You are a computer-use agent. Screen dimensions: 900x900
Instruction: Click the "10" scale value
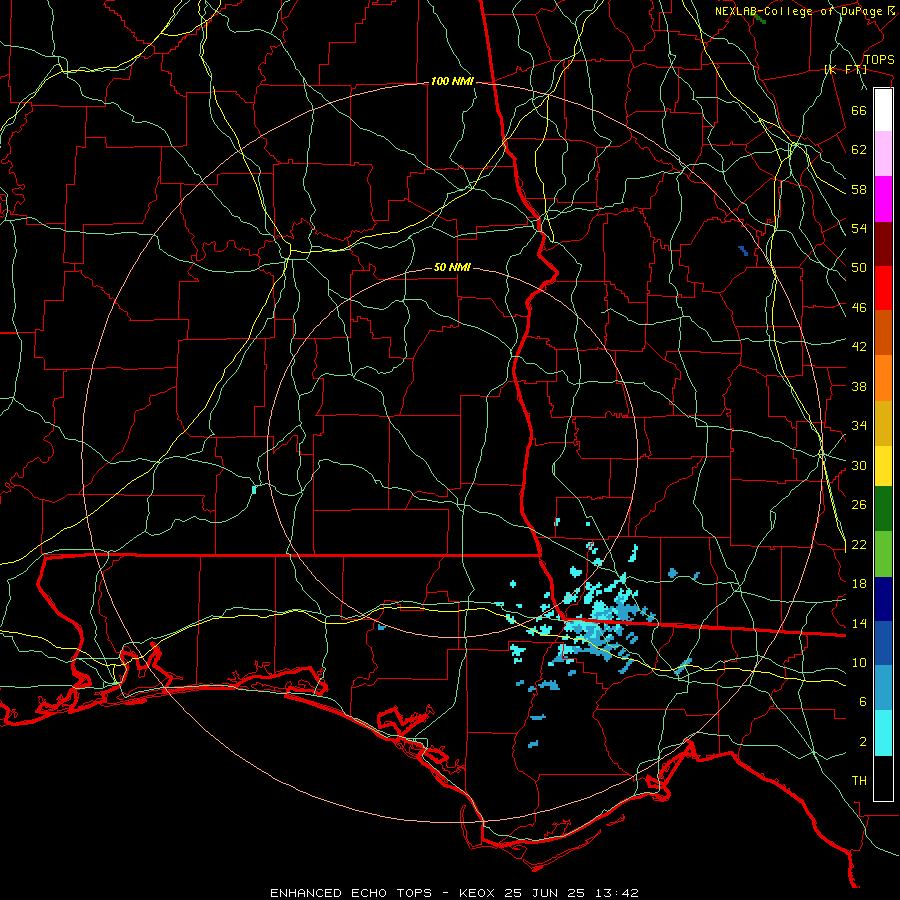click(859, 662)
